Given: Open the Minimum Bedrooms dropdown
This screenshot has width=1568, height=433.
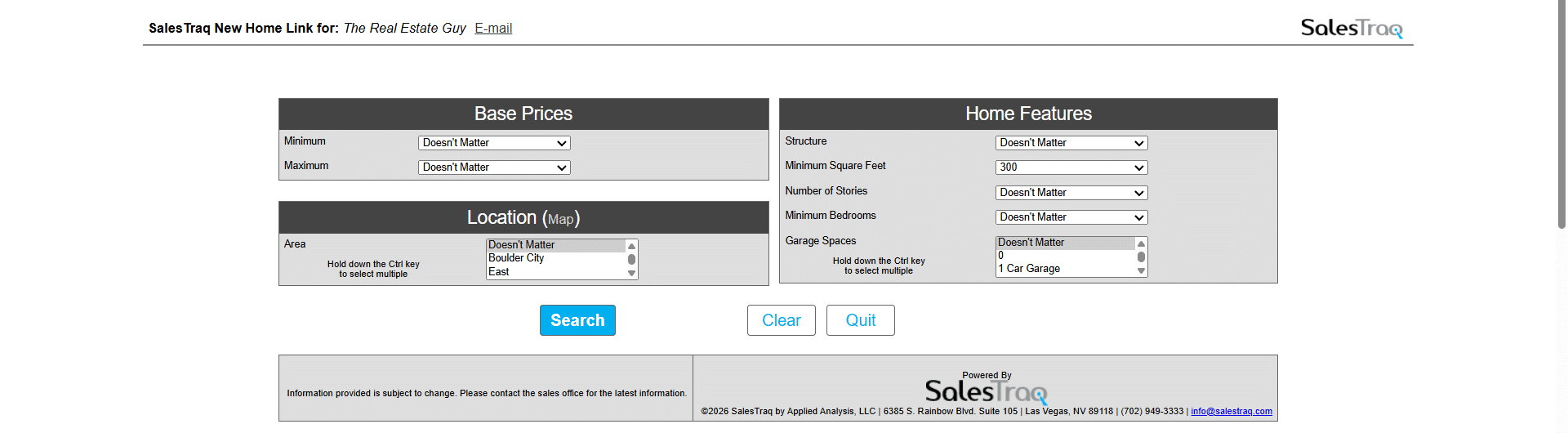Looking at the screenshot, I should 1071,217.
